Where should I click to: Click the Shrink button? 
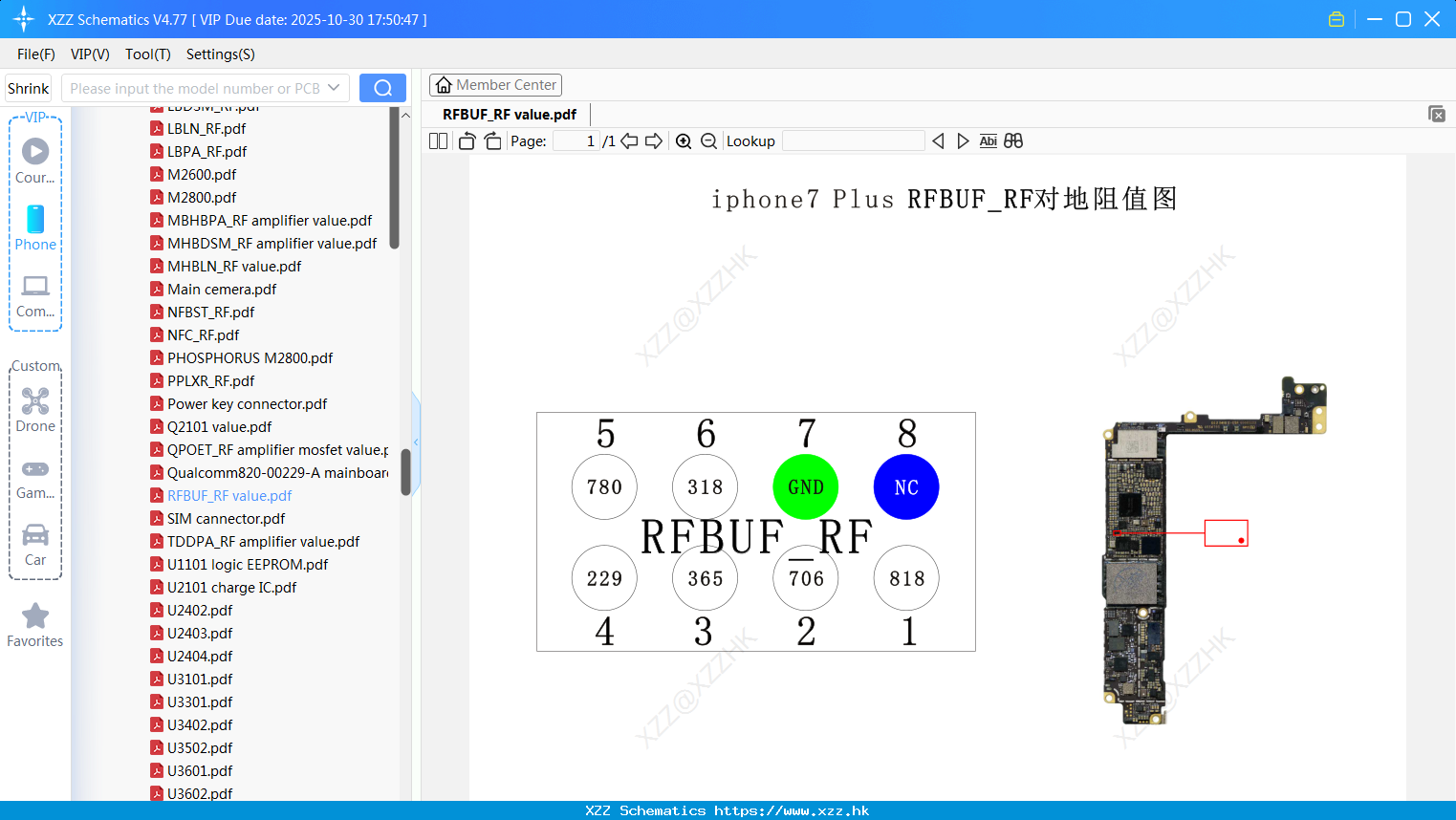pyautogui.click(x=29, y=88)
